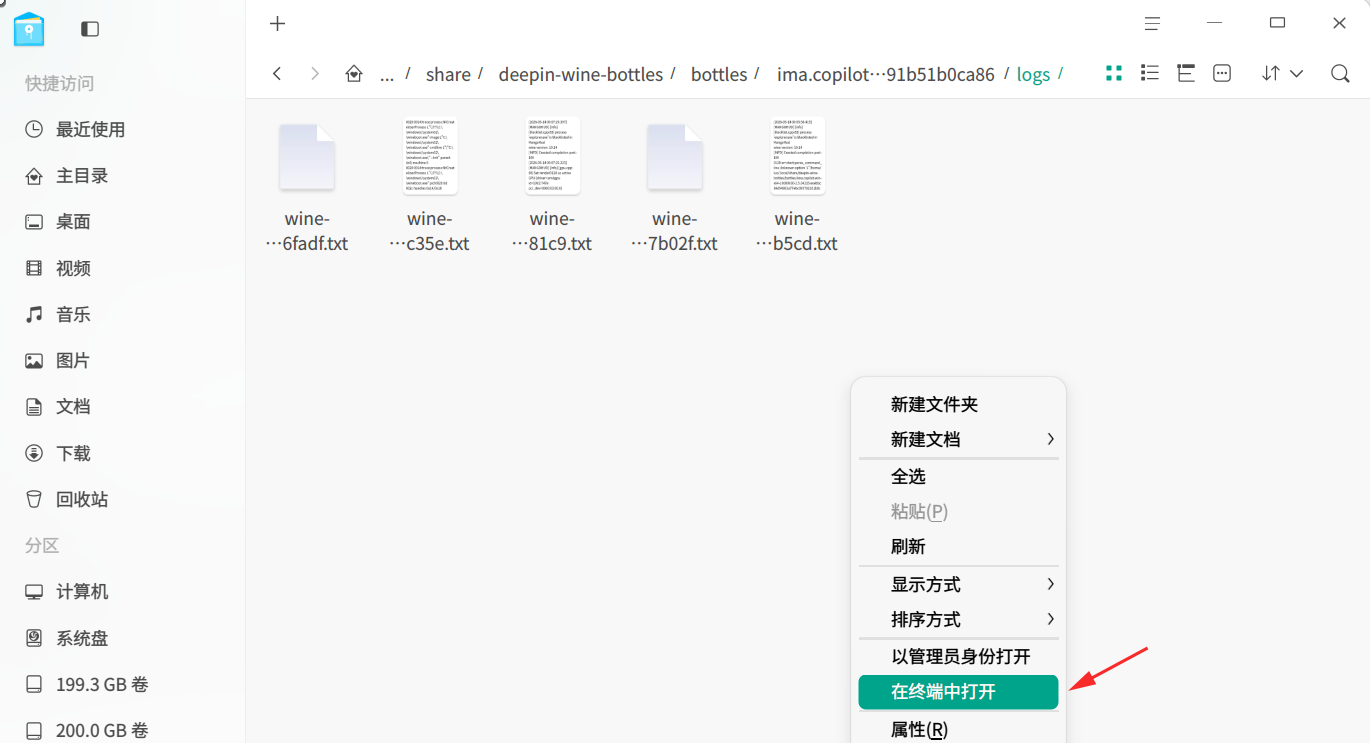Viewport: 1370px width, 743px height.
Task: Choose 新建文件夹 from the context menu
Action: [x=958, y=404]
